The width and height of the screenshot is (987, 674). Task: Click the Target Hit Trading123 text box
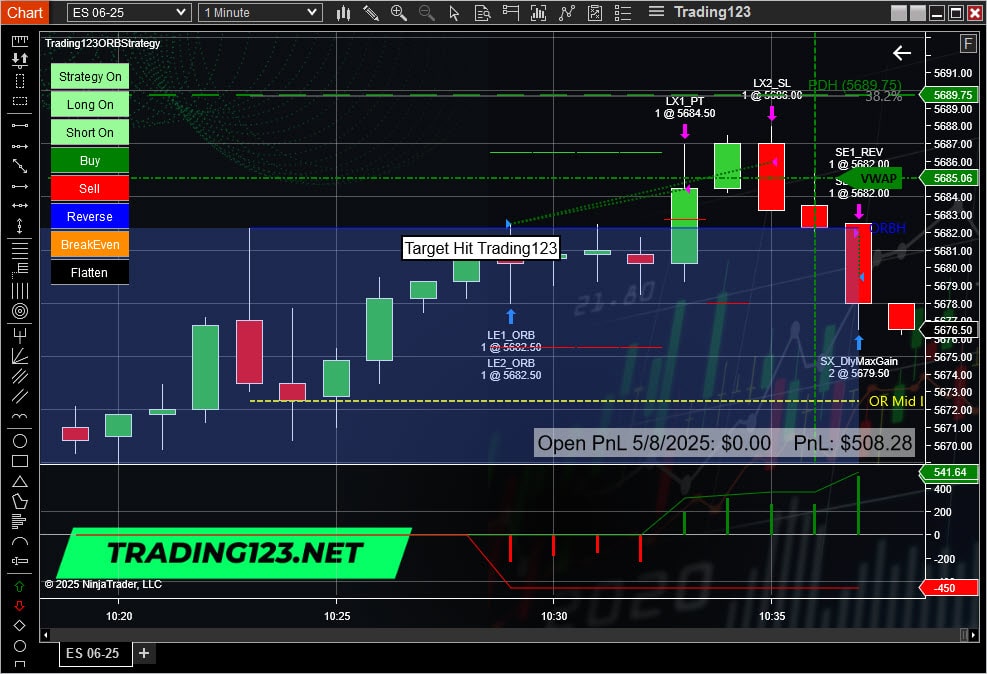pos(480,248)
